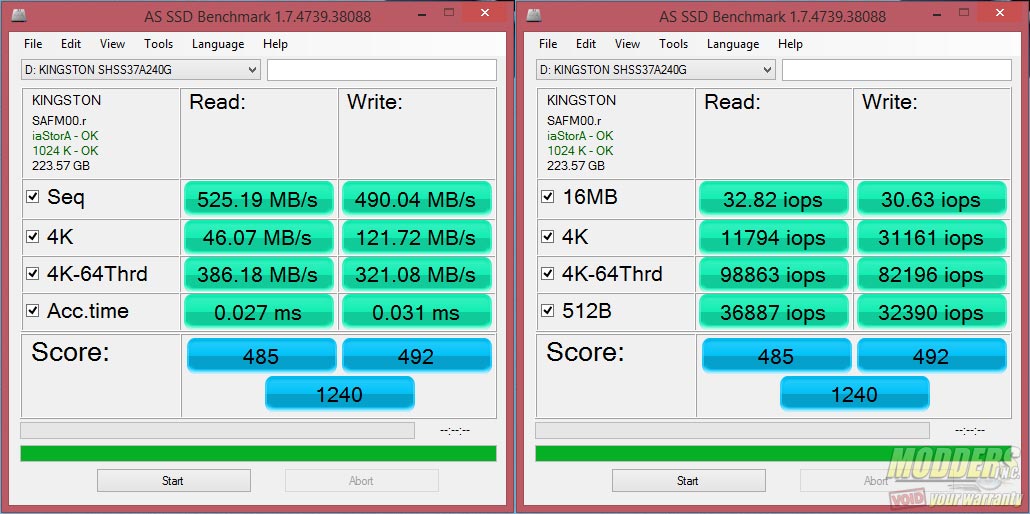
Task: Click the green progress bar in left window
Action: point(258,454)
